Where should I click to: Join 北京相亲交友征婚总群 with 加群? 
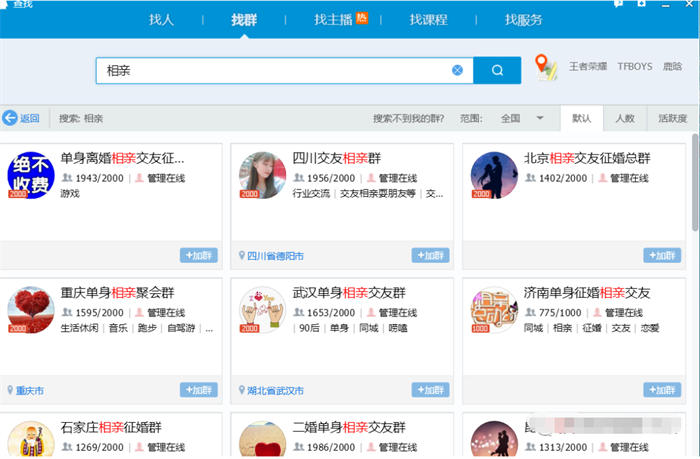(x=662, y=255)
